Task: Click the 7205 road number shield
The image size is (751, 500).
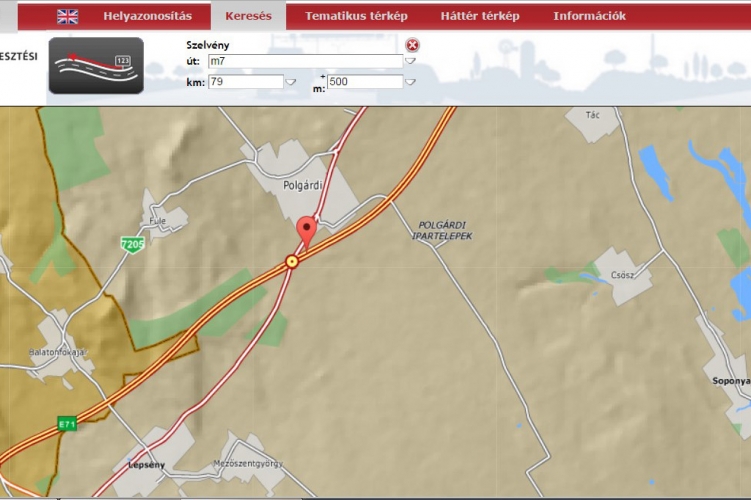Action: point(131,244)
